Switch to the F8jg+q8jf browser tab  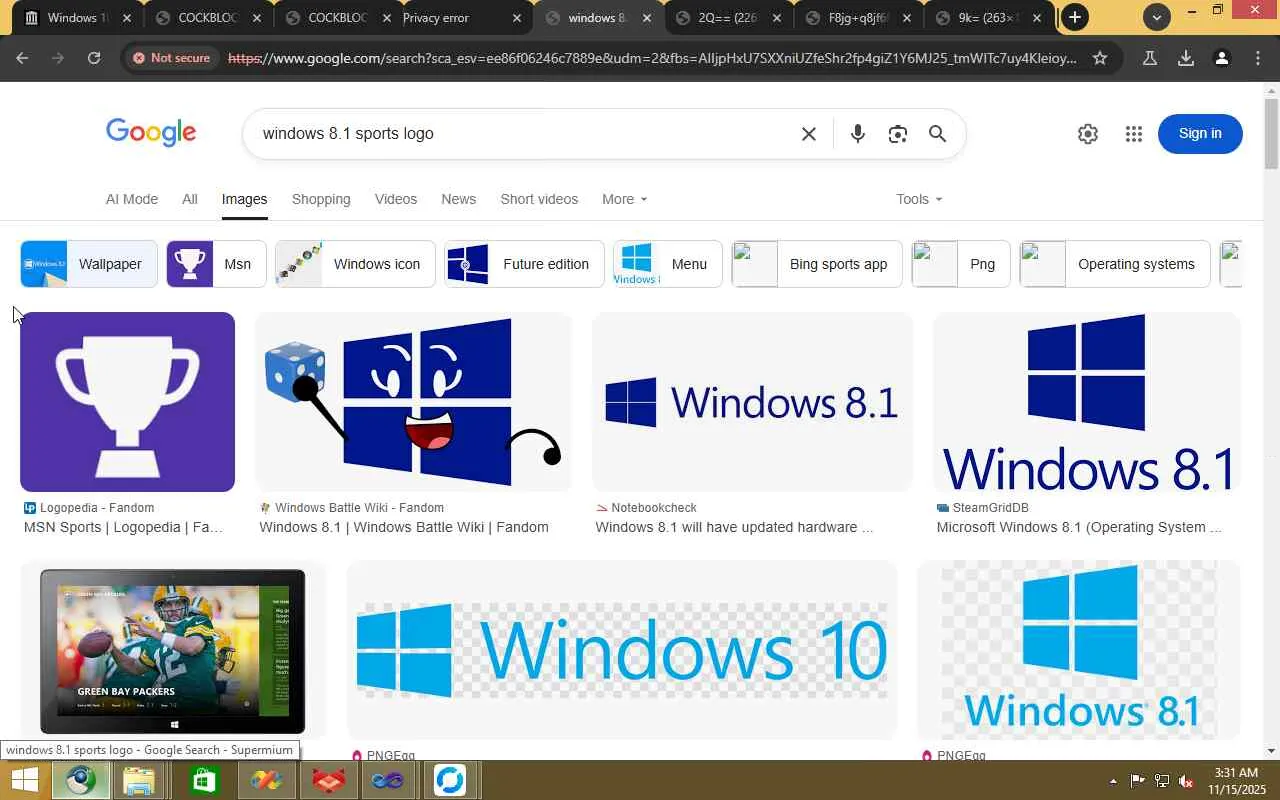pyautogui.click(x=857, y=18)
